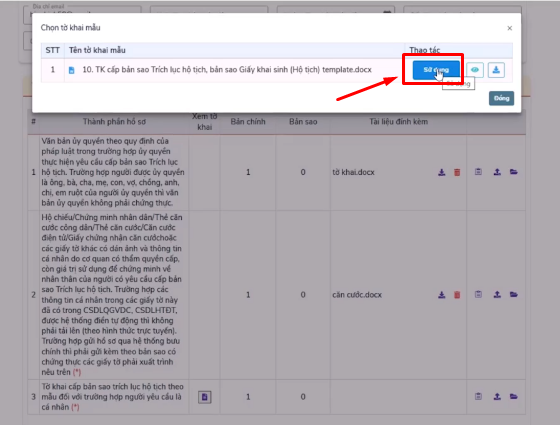Open folder picker for row 2 document
This screenshot has height=425, width=560.
pos(514,294)
